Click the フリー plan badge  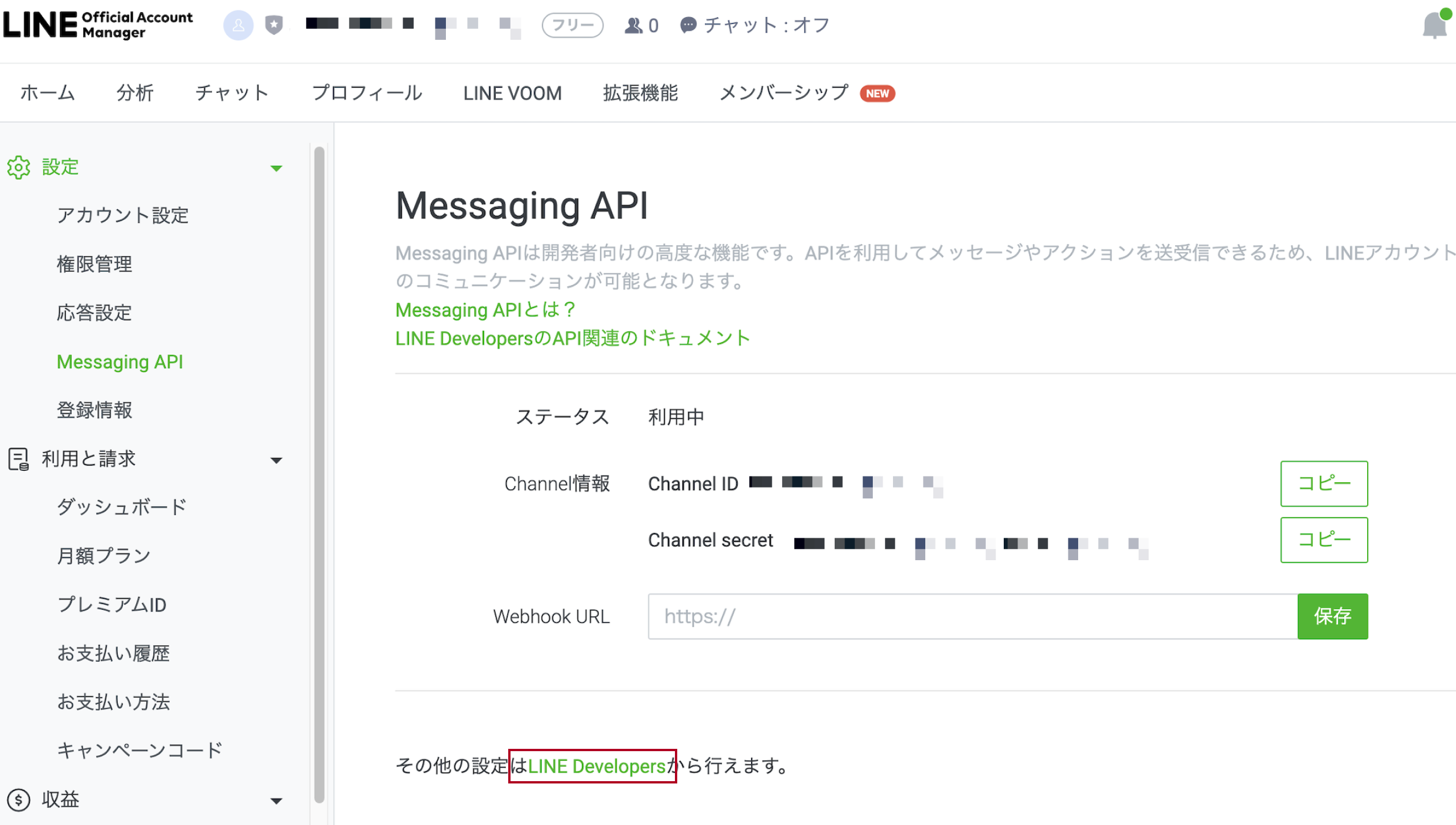click(573, 25)
